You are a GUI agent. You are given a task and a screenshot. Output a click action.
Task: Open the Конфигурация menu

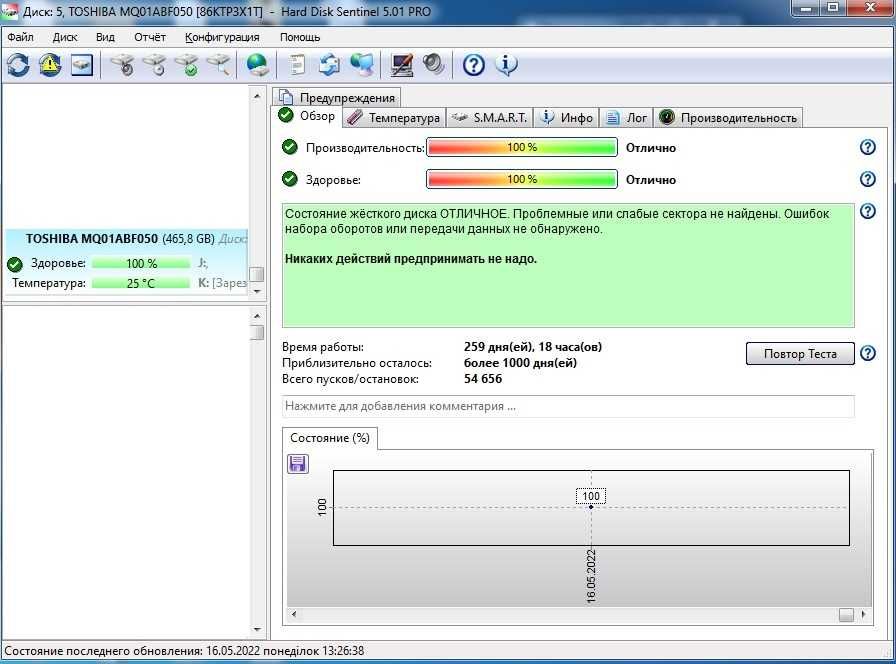[222, 37]
